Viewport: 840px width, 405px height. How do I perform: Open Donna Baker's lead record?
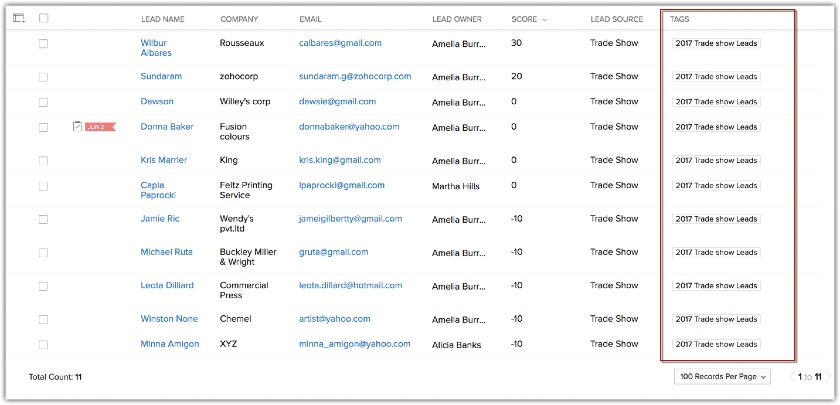(x=167, y=126)
